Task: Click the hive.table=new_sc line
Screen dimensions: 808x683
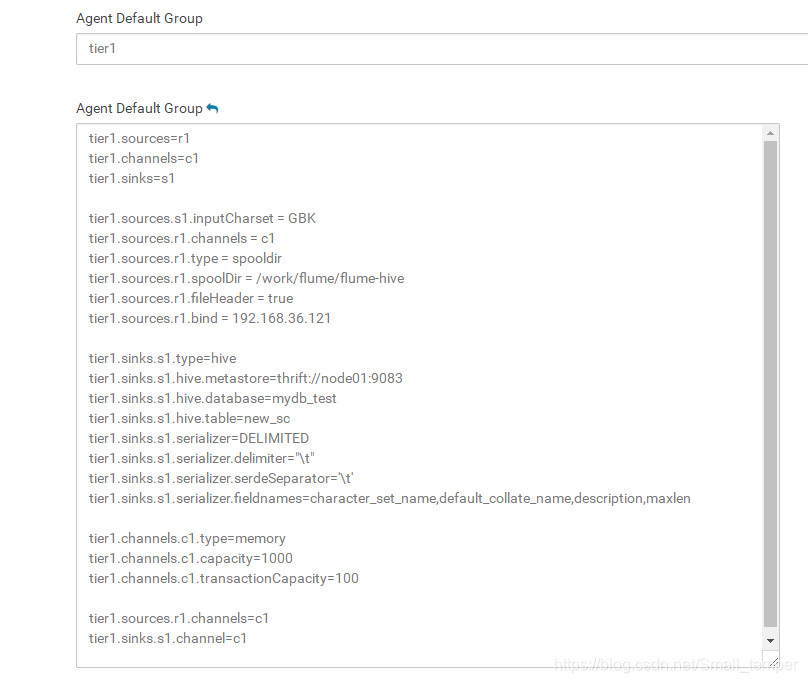Action: tap(189, 419)
